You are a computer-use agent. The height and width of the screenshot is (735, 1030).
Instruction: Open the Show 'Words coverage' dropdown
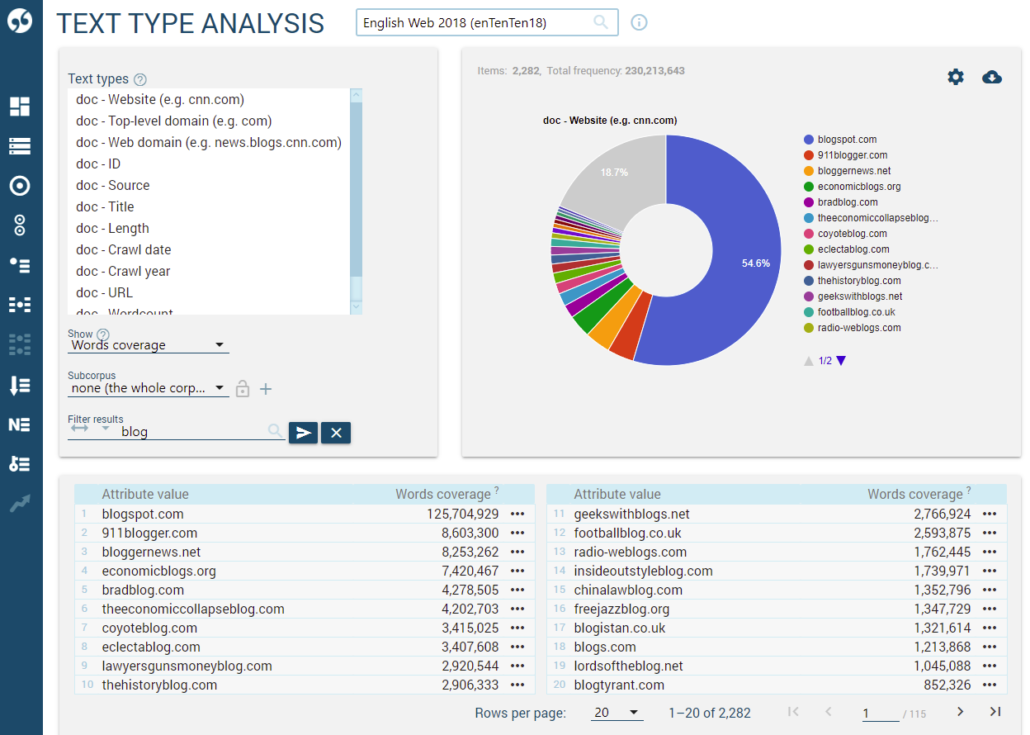148,345
